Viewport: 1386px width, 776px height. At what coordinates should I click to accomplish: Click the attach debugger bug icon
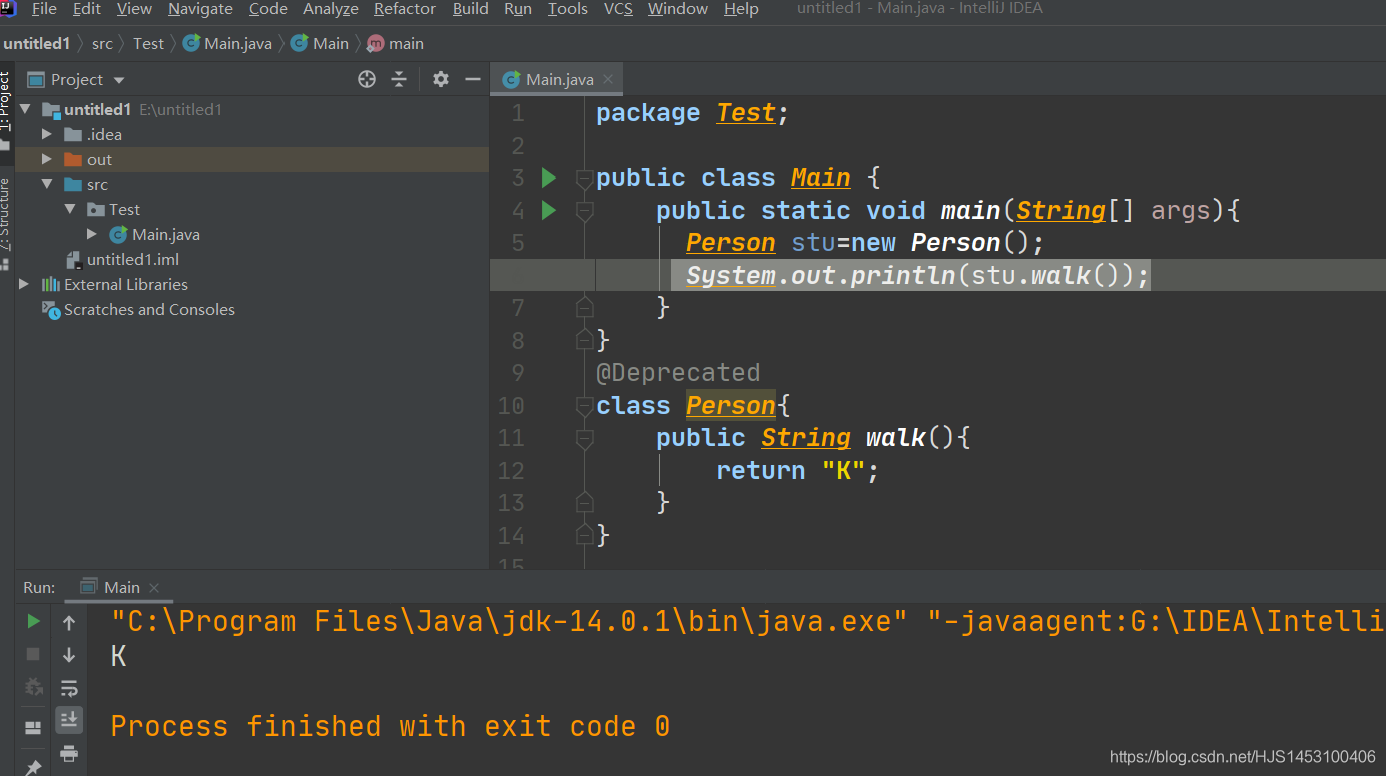(33, 687)
